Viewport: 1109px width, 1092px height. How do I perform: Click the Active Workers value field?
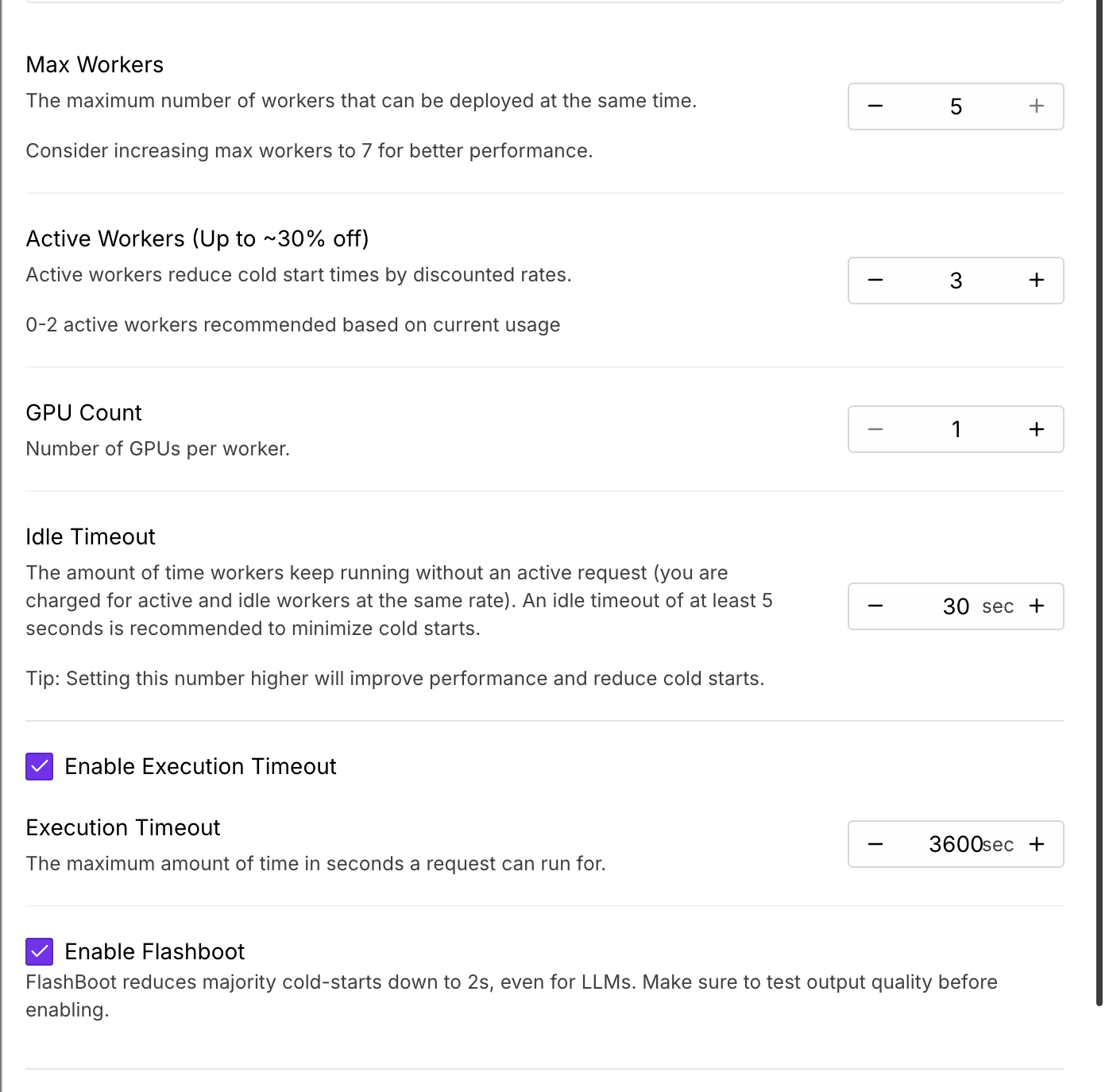click(956, 281)
